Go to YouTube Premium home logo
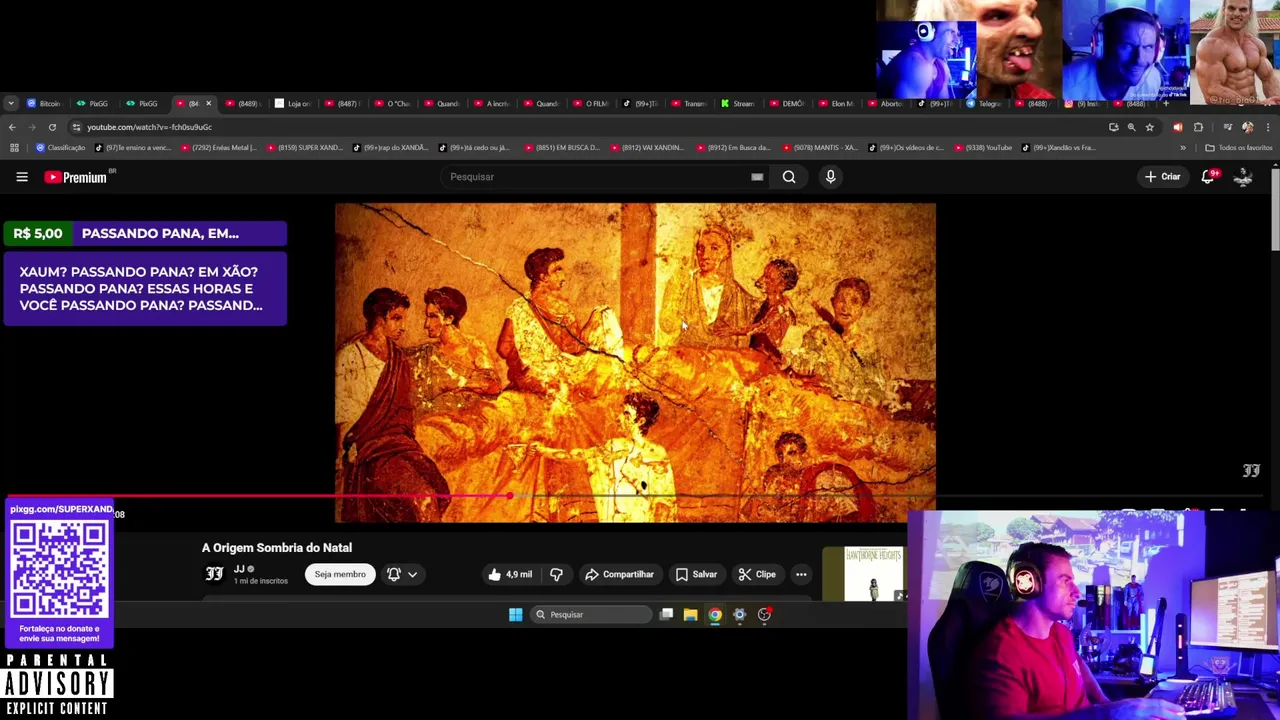Image resolution: width=1280 pixels, height=720 pixels. coord(75,177)
